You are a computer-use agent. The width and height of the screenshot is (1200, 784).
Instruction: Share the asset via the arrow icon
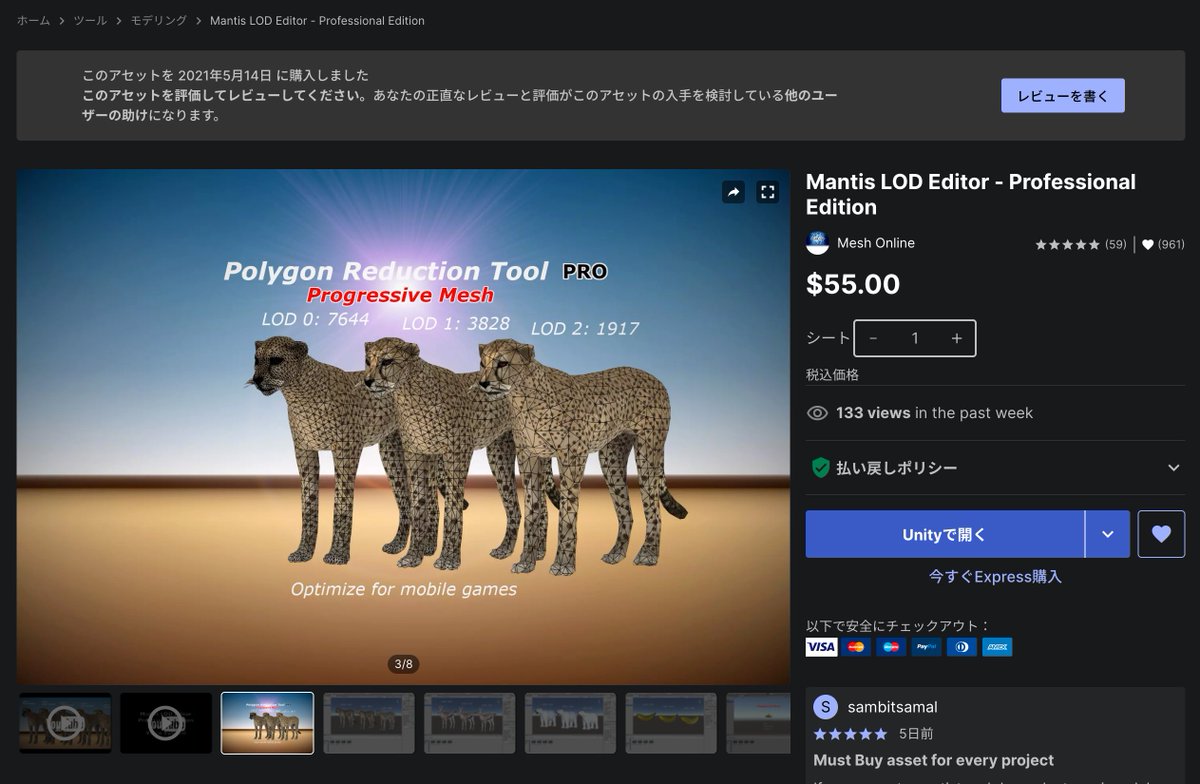click(x=734, y=192)
